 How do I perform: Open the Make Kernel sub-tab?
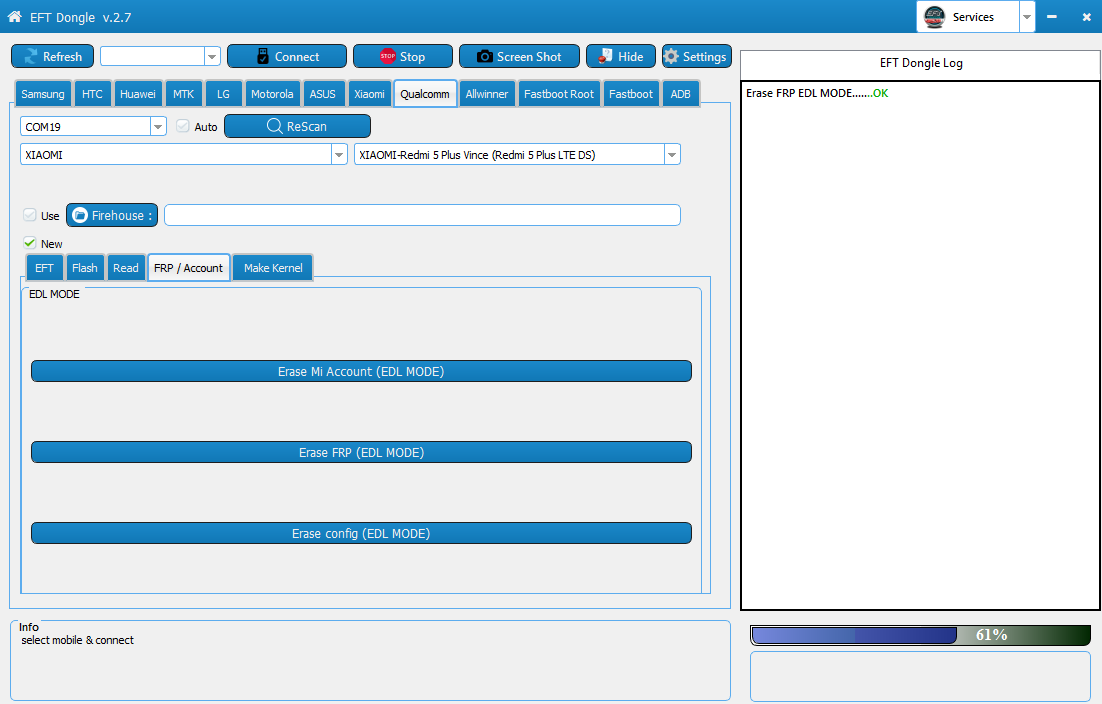273,268
